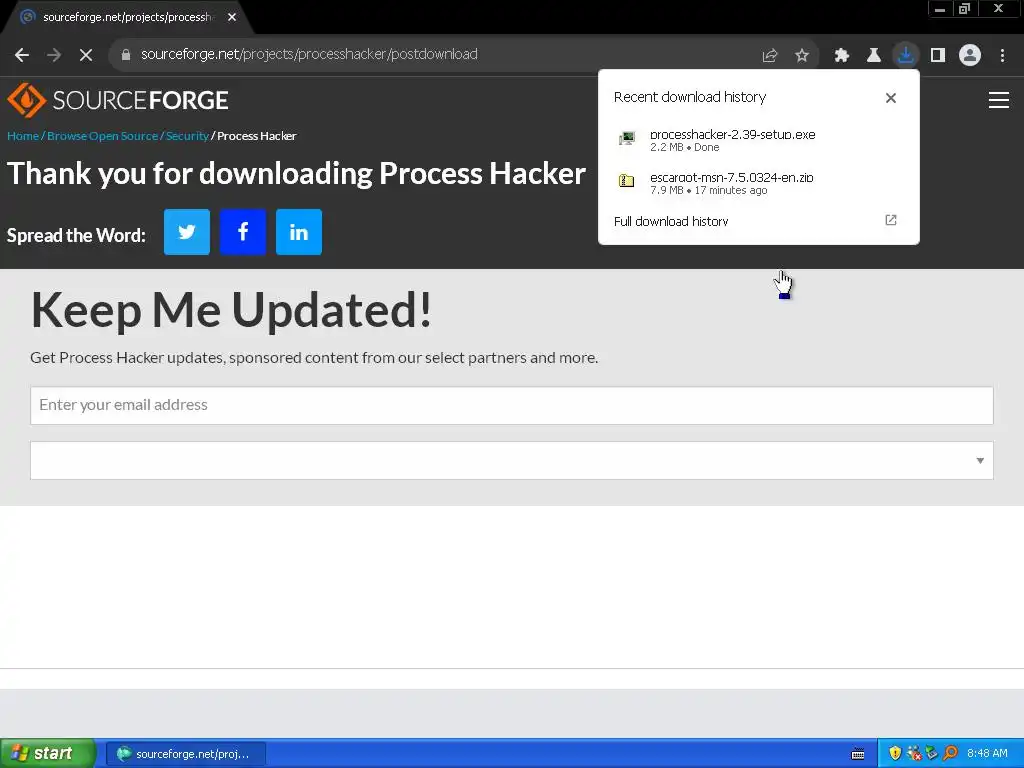This screenshot has width=1024, height=768.
Task: Select the sourceforge taskbar button
Action: click(186, 754)
